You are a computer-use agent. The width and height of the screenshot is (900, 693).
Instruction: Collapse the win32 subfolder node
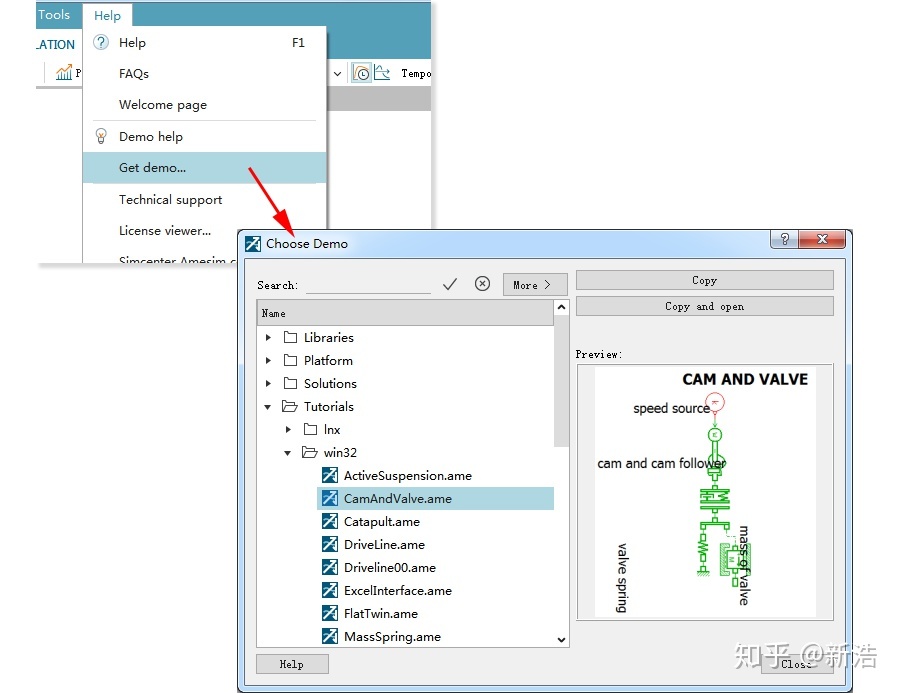[x=288, y=452]
